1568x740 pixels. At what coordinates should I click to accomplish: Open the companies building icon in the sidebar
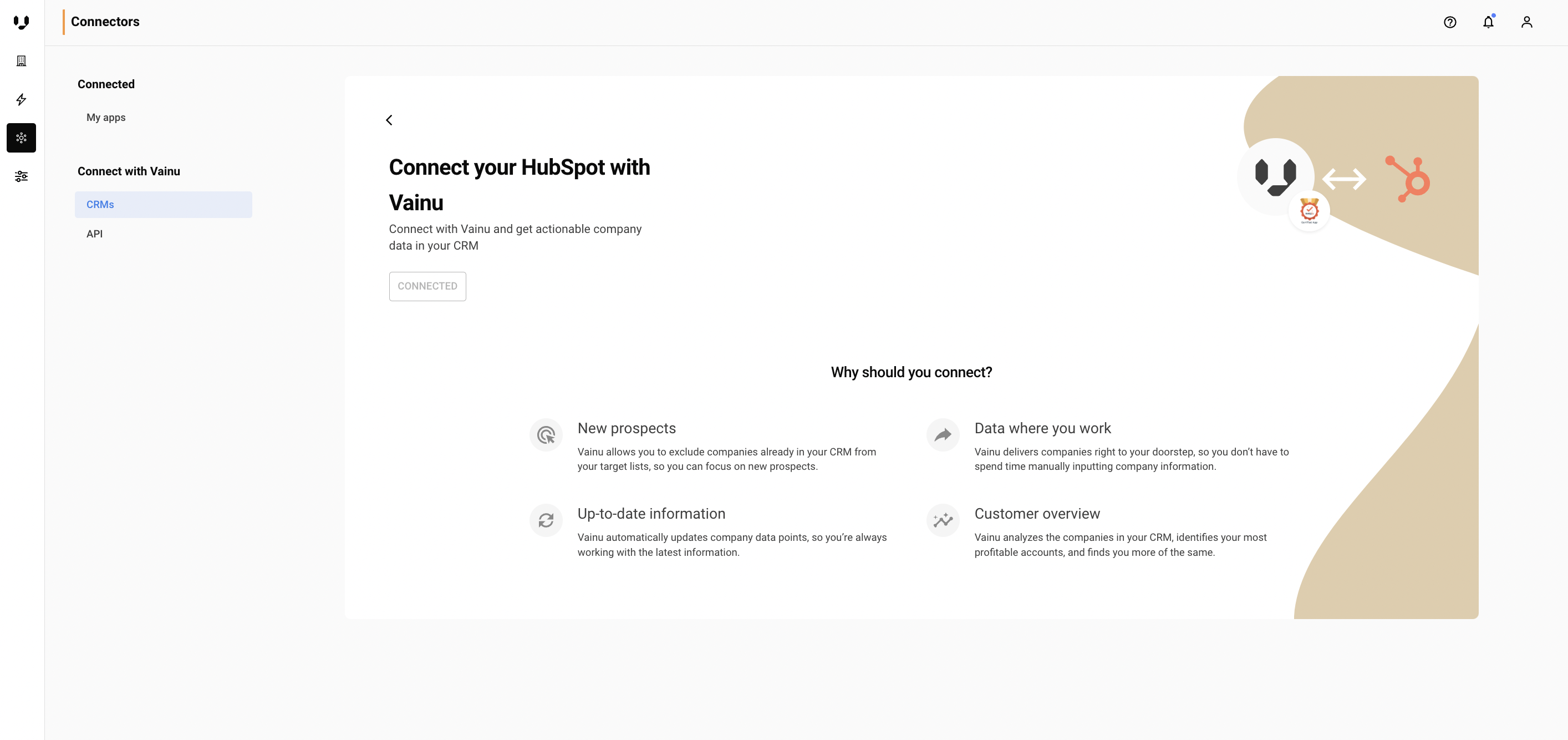coord(21,61)
